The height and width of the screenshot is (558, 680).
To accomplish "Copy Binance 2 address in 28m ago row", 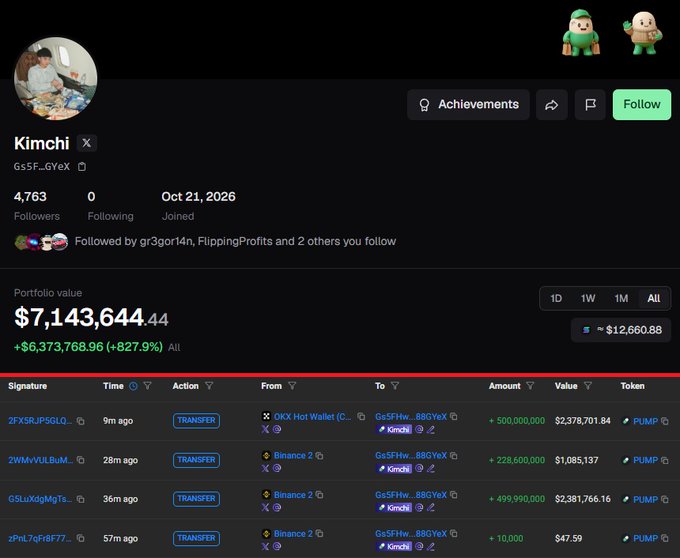I will [x=320, y=456].
